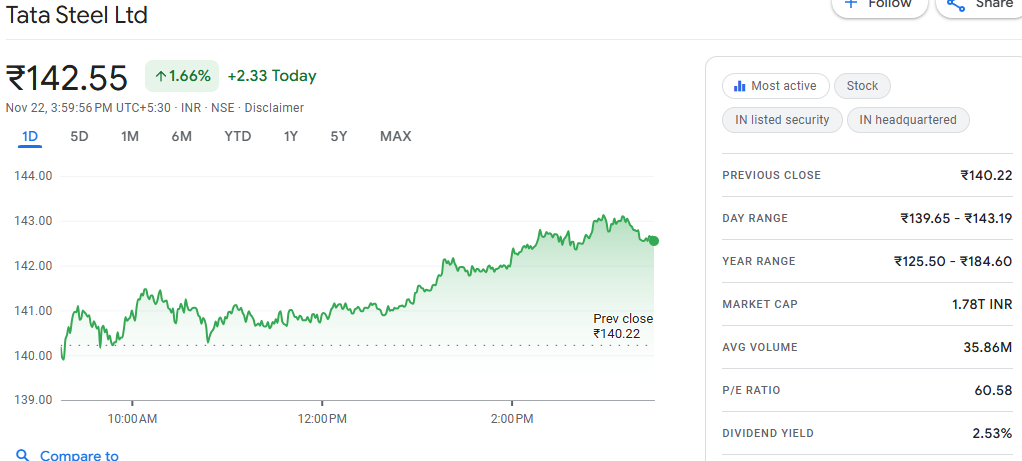
Task: View the 5Y price history
Action: pos(339,136)
